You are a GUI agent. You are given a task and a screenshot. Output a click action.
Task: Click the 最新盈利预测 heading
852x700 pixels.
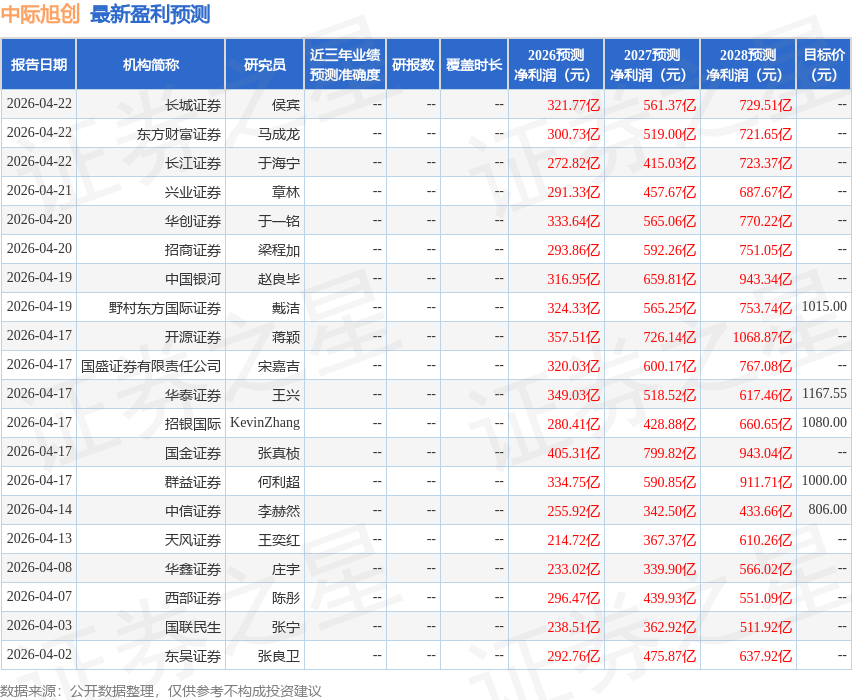pyautogui.click(x=150, y=14)
